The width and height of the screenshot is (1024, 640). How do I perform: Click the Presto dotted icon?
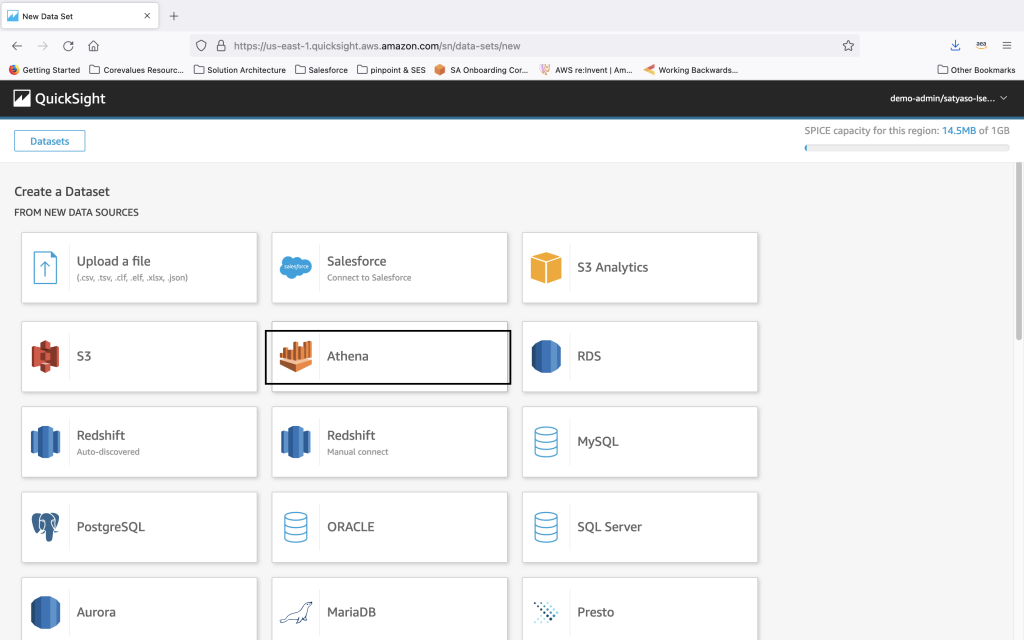point(546,613)
